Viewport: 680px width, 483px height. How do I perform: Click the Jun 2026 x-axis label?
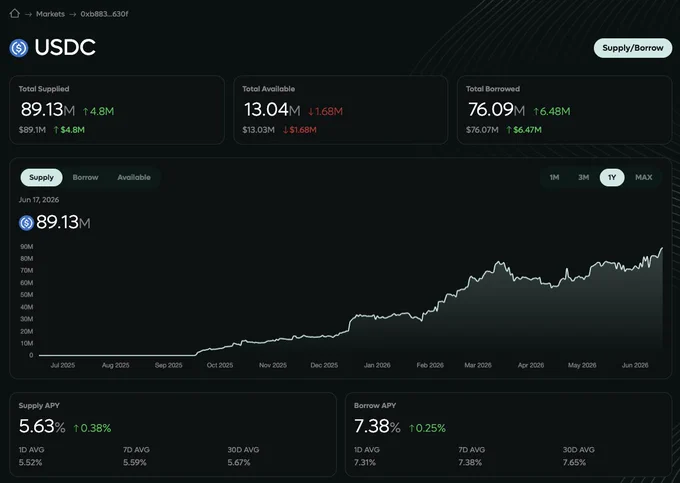pyautogui.click(x=635, y=366)
